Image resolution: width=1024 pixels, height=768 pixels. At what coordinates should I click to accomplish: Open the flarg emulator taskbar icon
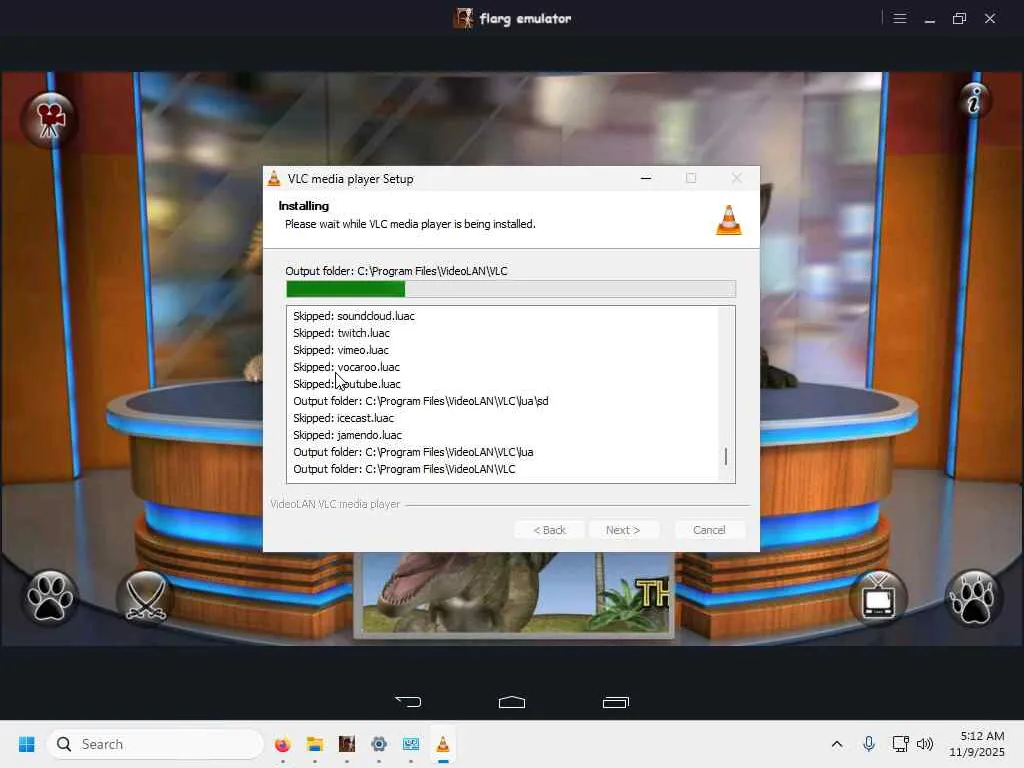347,744
